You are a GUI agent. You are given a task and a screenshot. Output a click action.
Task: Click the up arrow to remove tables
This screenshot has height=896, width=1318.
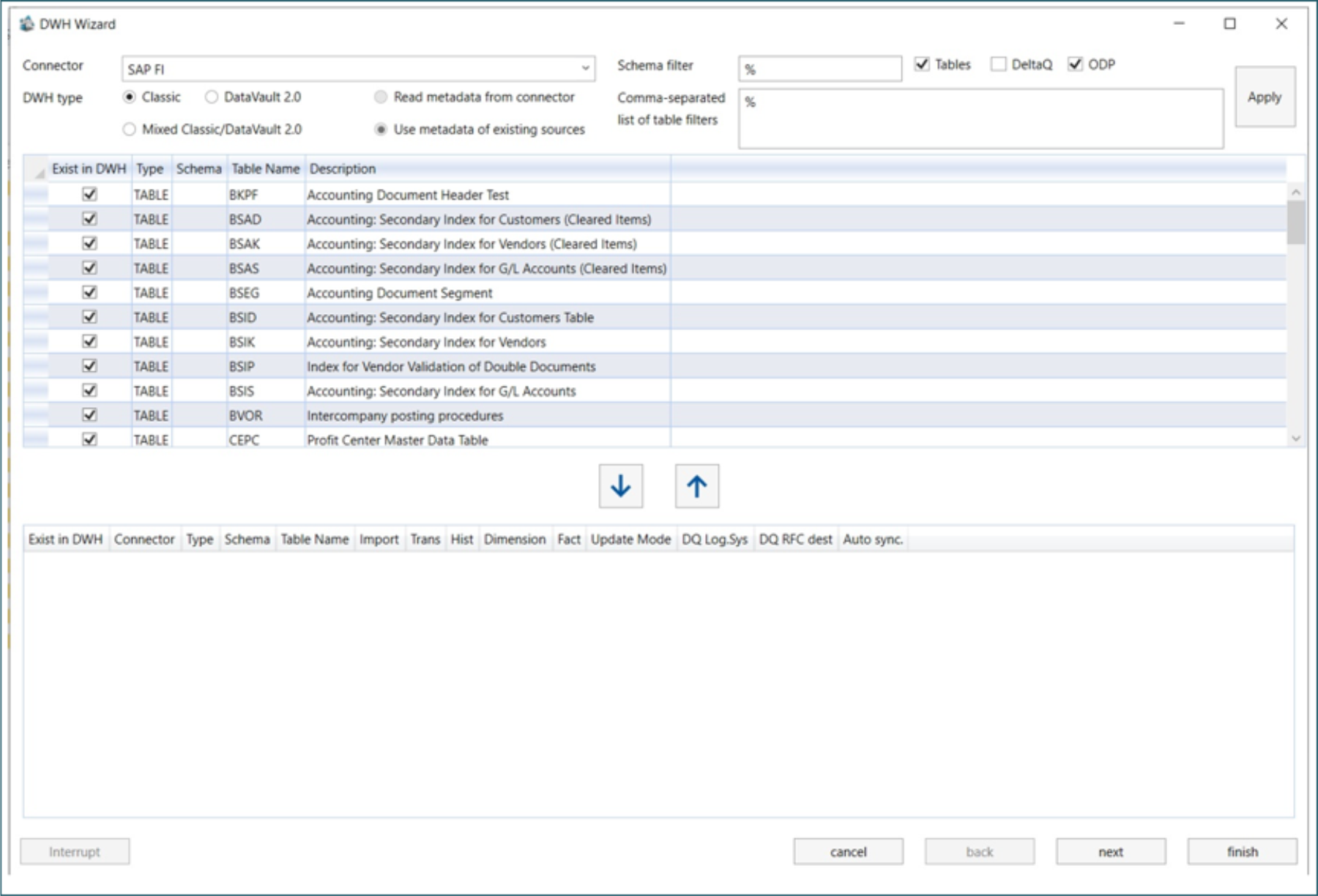click(696, 485)
